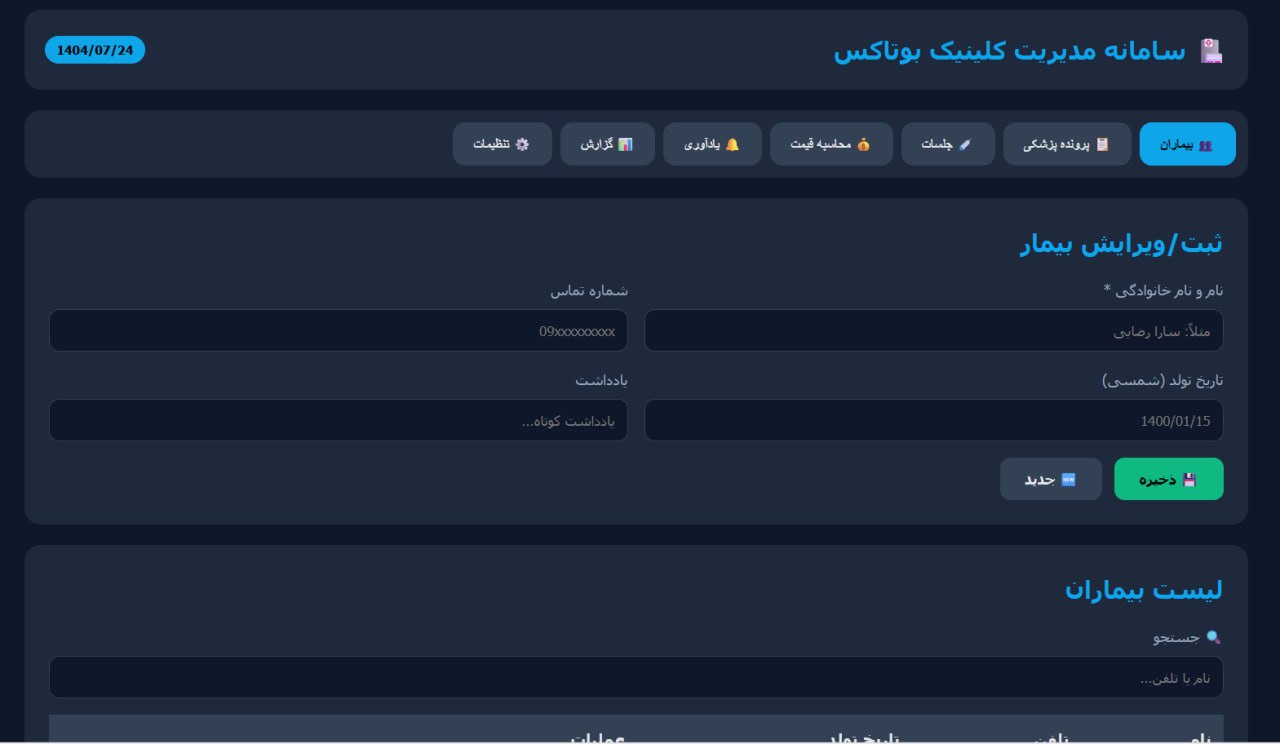
Task: Click the hospital logo icon in the header
Action: [1211, 51]
